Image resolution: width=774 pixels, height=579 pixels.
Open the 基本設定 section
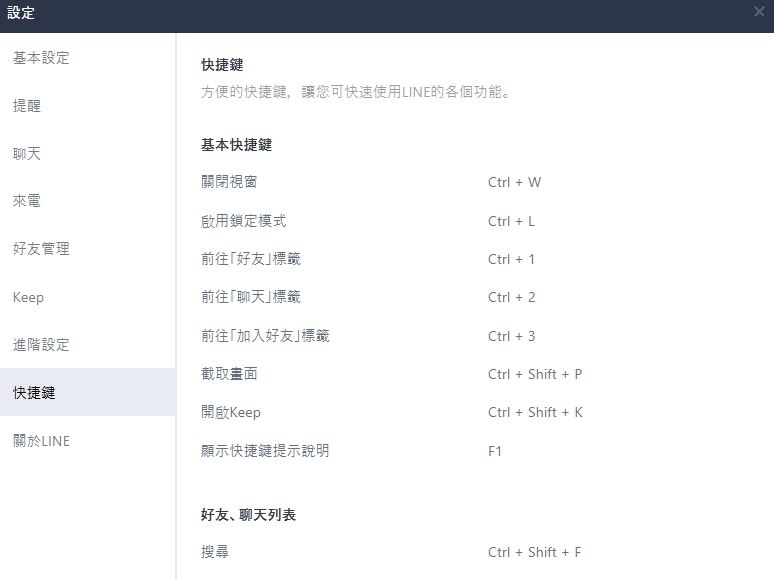tap(41, 58)
